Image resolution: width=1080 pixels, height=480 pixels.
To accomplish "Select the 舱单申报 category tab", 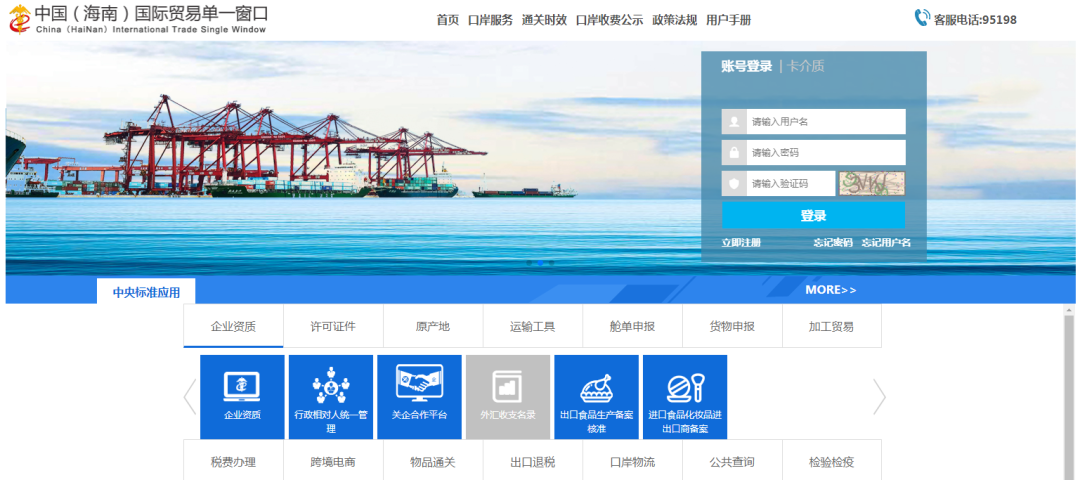I will [x=632, y=326].
